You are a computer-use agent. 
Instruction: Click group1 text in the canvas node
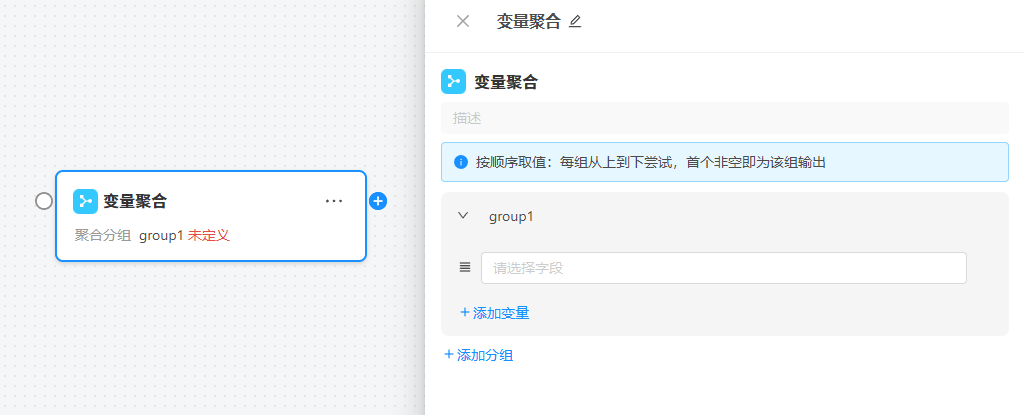coord(161,236)
